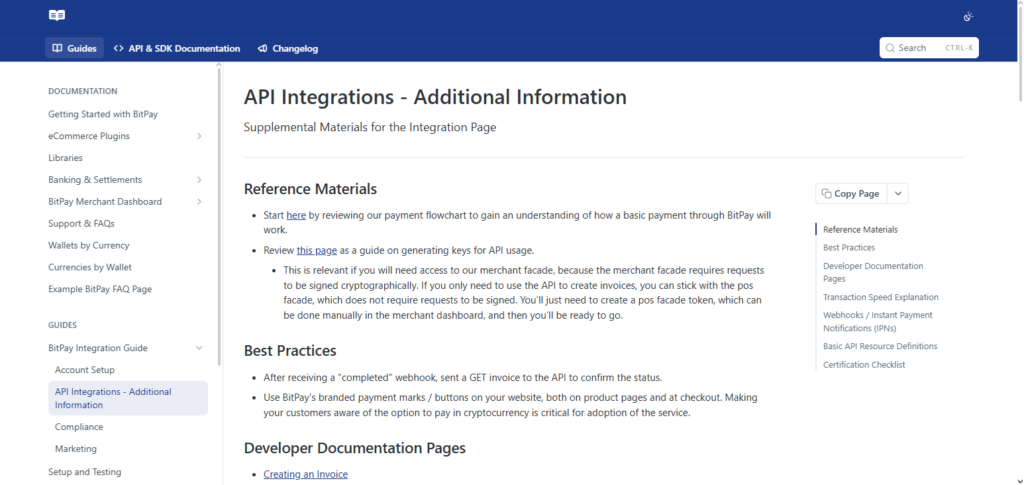Open the 'here' payment flowchart link

[296, 215]
